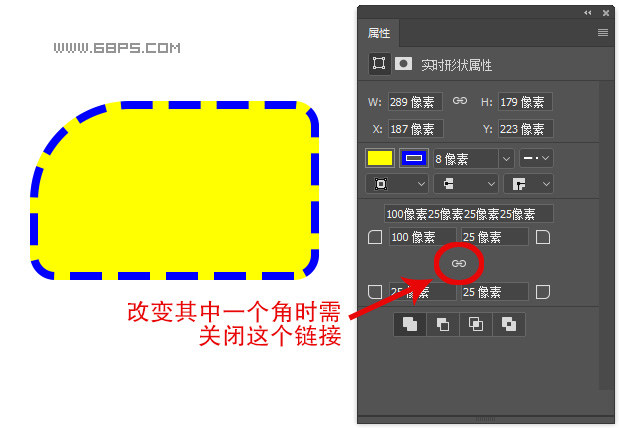
Task: Click the top-left corner radius icon
Action: (375, 237)
